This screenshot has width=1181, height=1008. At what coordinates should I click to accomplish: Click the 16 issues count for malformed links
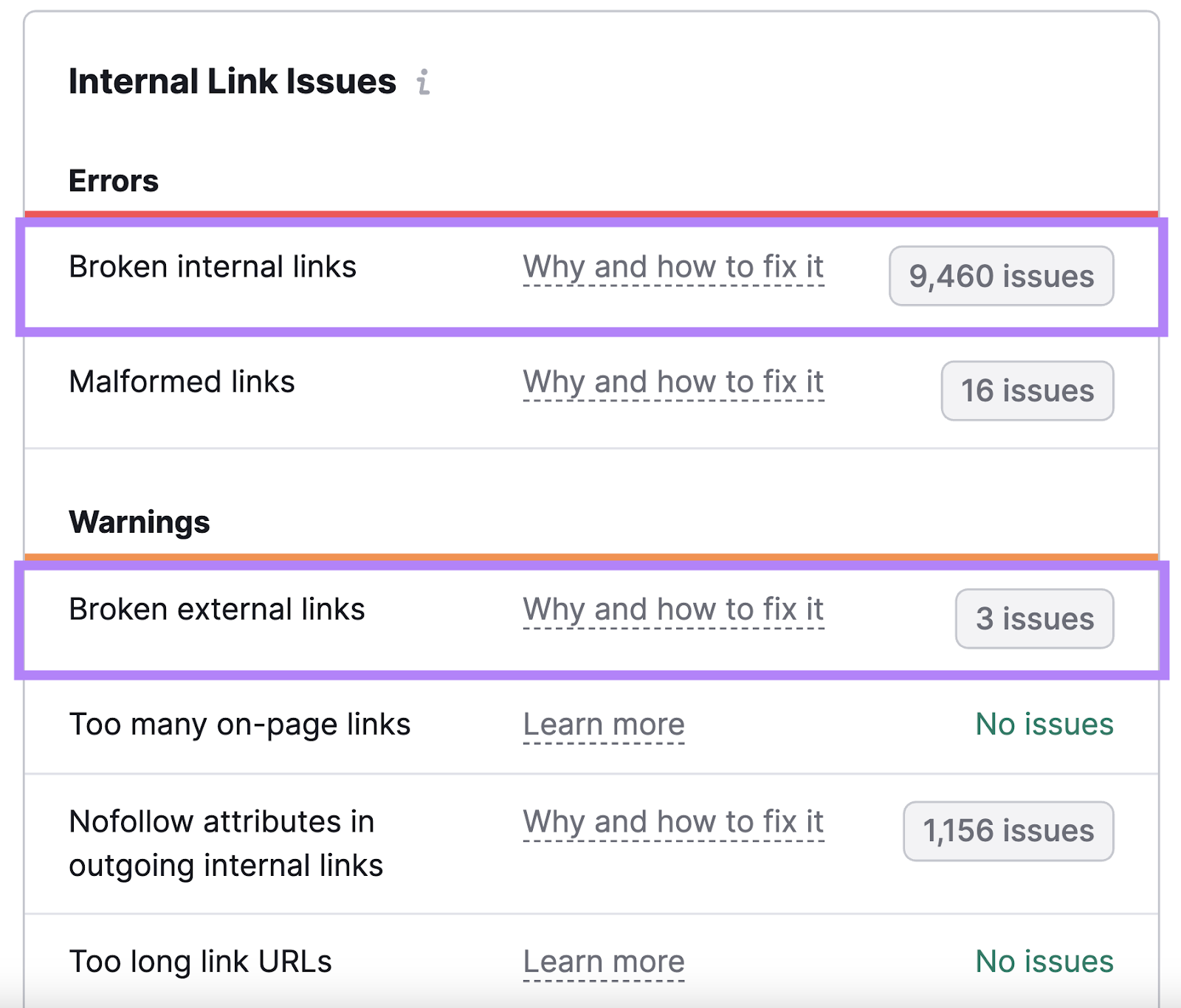(1027, 391)
